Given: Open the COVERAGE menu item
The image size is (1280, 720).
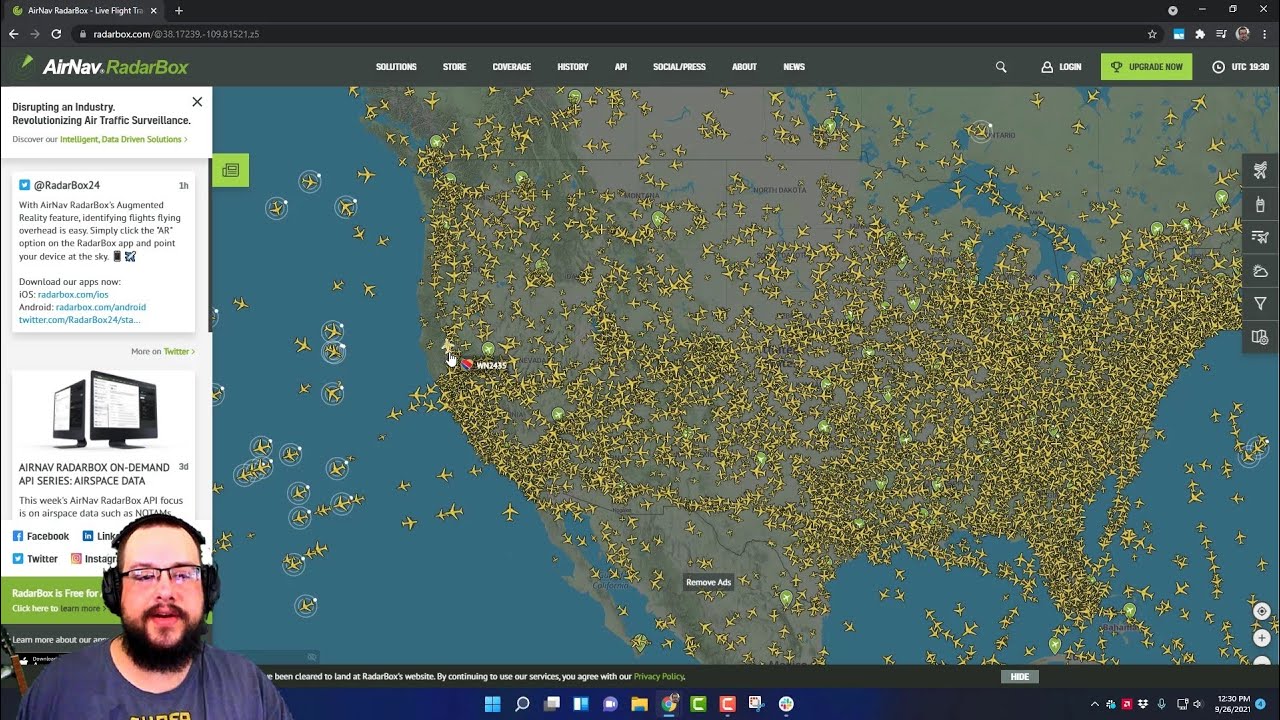Looking at the screenshot, I should 511,67.
